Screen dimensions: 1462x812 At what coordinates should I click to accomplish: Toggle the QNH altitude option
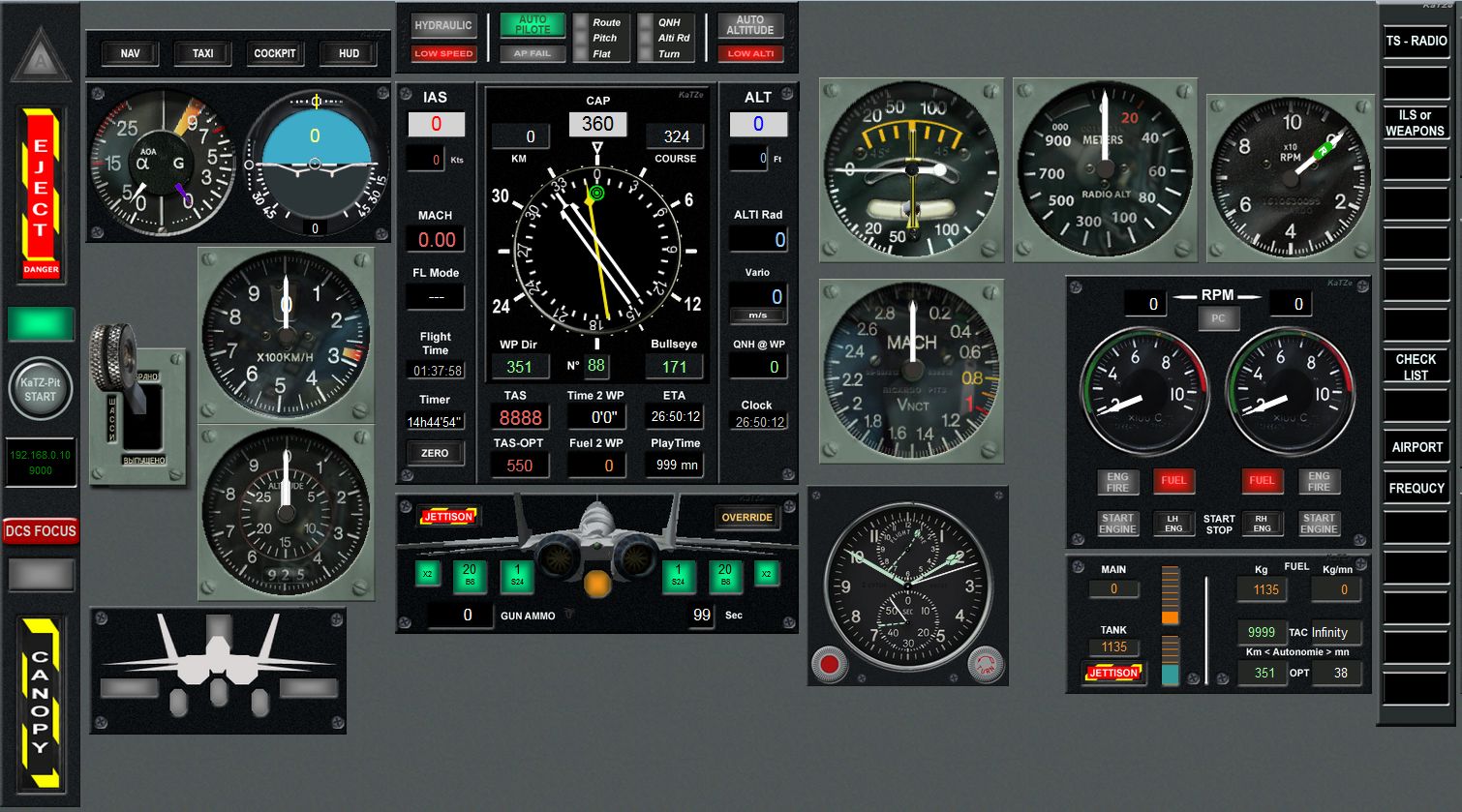647,22
